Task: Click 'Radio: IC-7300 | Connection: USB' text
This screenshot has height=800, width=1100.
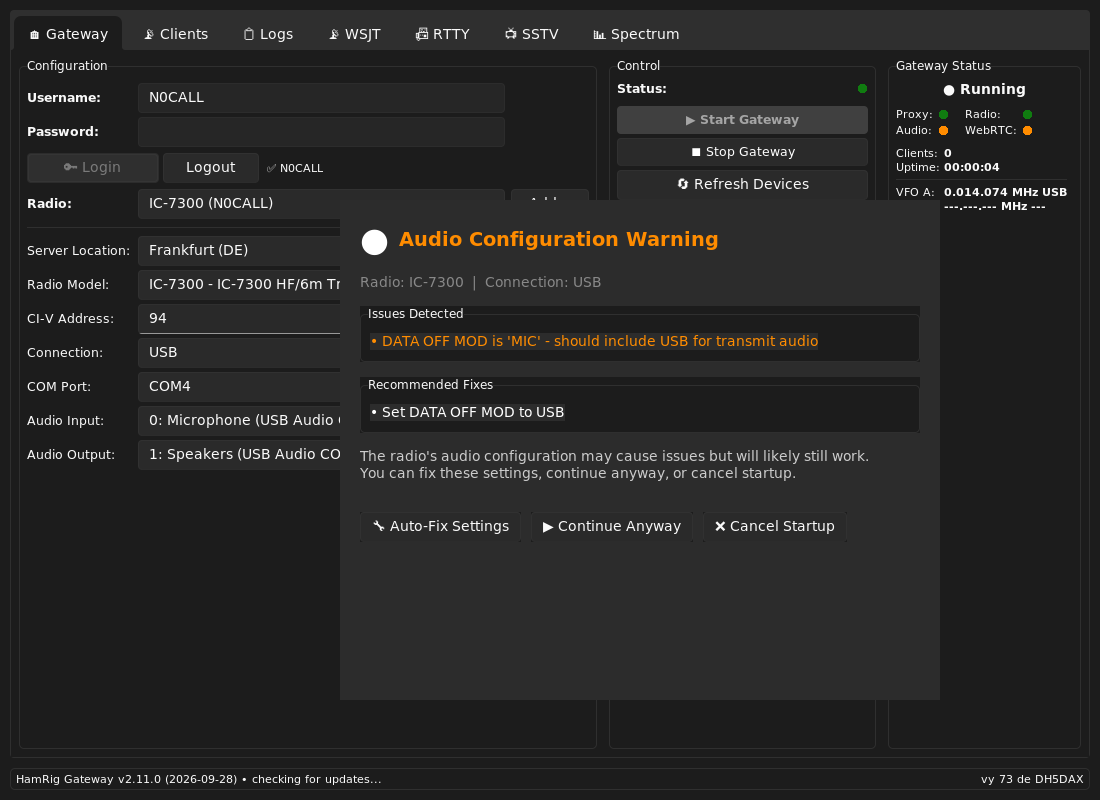Action: tap(481, 282)
